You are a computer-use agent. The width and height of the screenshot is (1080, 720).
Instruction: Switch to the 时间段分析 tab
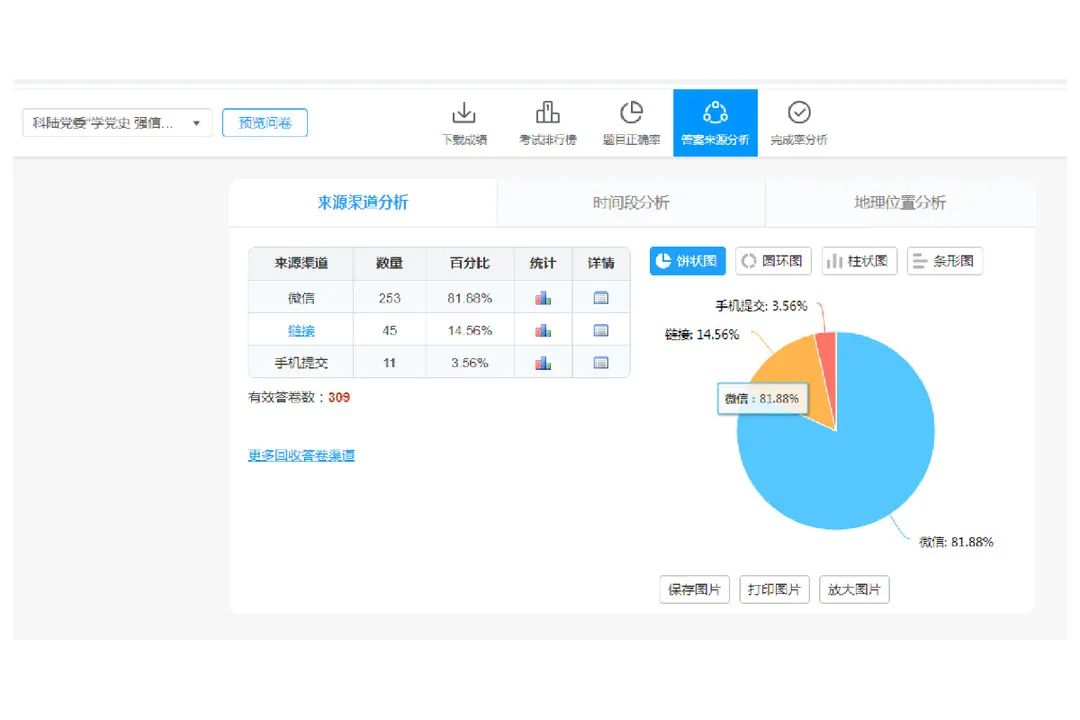pyautogui.click(x=631, y=203)
